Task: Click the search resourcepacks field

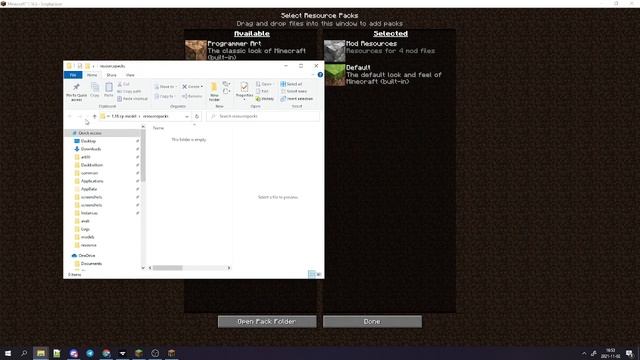Action: point(263,116)
